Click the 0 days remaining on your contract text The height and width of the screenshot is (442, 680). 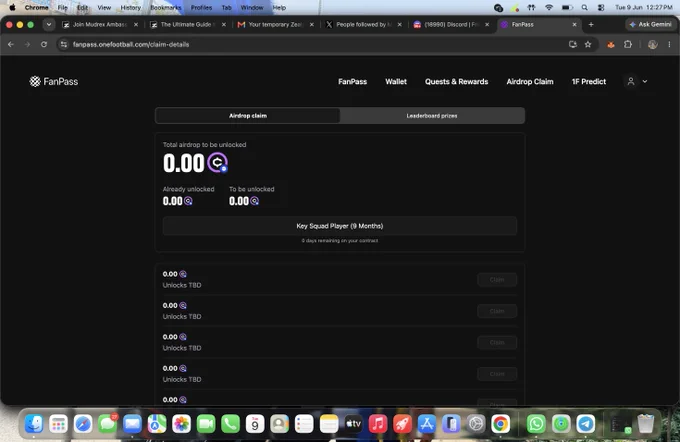pos(340,241)
